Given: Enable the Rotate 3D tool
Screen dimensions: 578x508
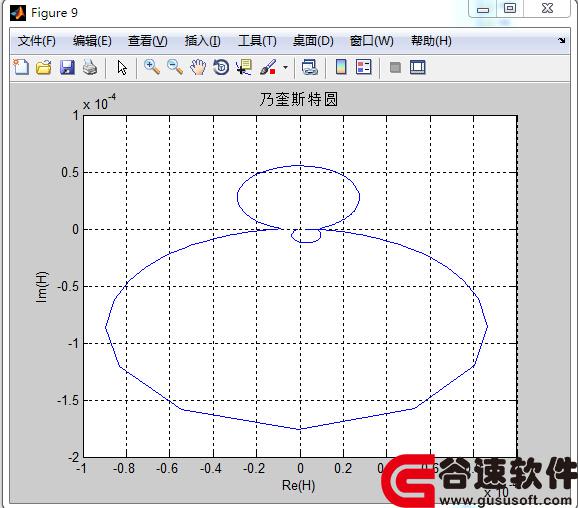Looking at the screenshot, I should (x=221, y=68).
